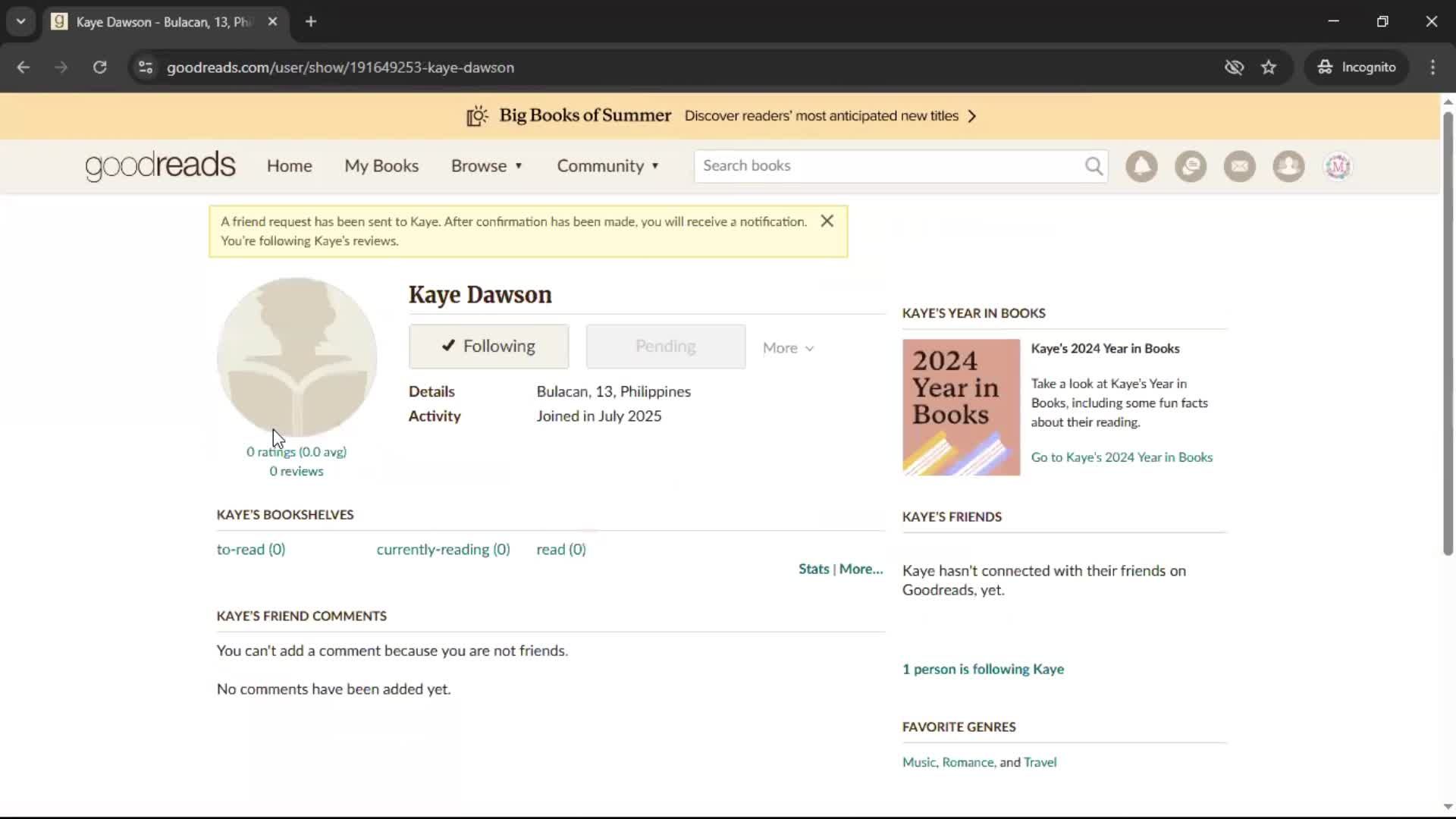Open 1 person is following Kaye
Screen dimensions: 1456x819
983,670
